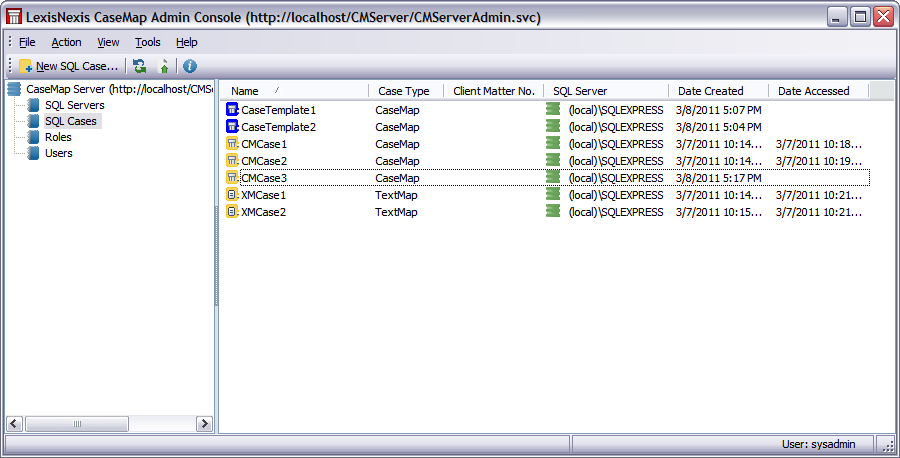Screen dimensions: 900x458
Task: Sort by the Case Type column header
Action: 406,91
